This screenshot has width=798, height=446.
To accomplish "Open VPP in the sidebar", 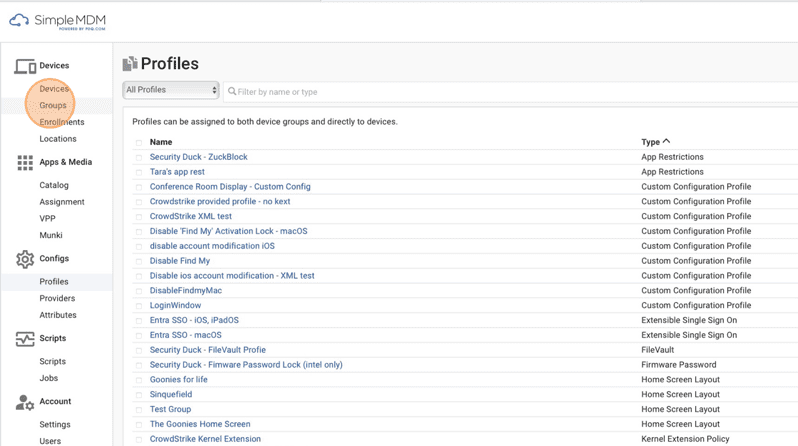I will click(x=47, y=218).
